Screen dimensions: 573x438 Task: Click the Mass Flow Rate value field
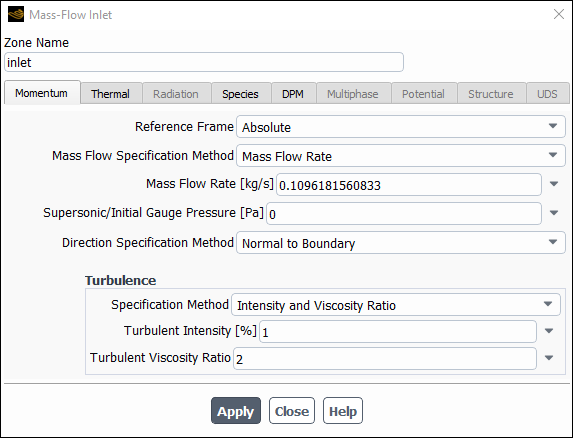pos(409,185)
